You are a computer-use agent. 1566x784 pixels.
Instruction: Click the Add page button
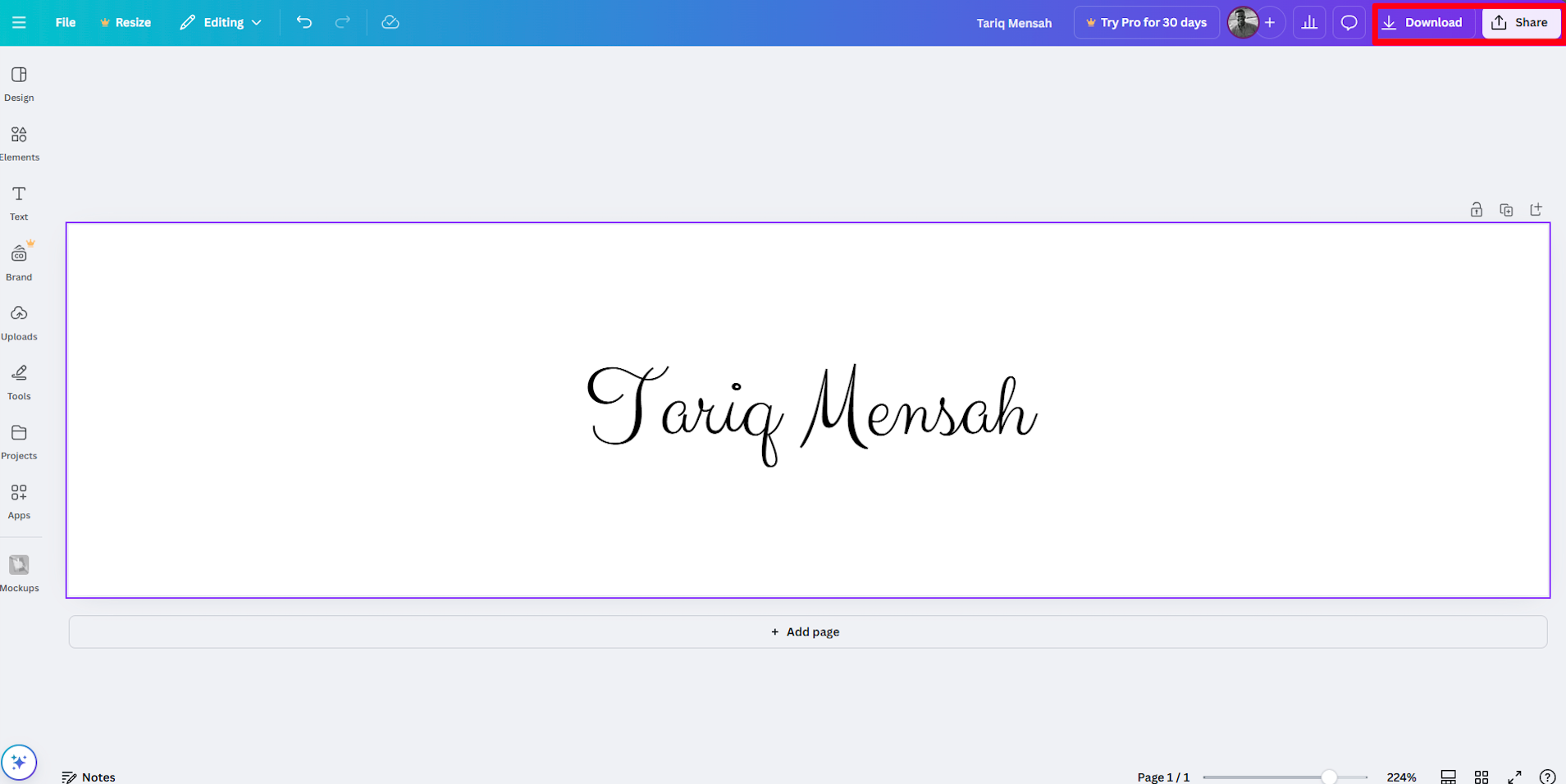[807, 631]
